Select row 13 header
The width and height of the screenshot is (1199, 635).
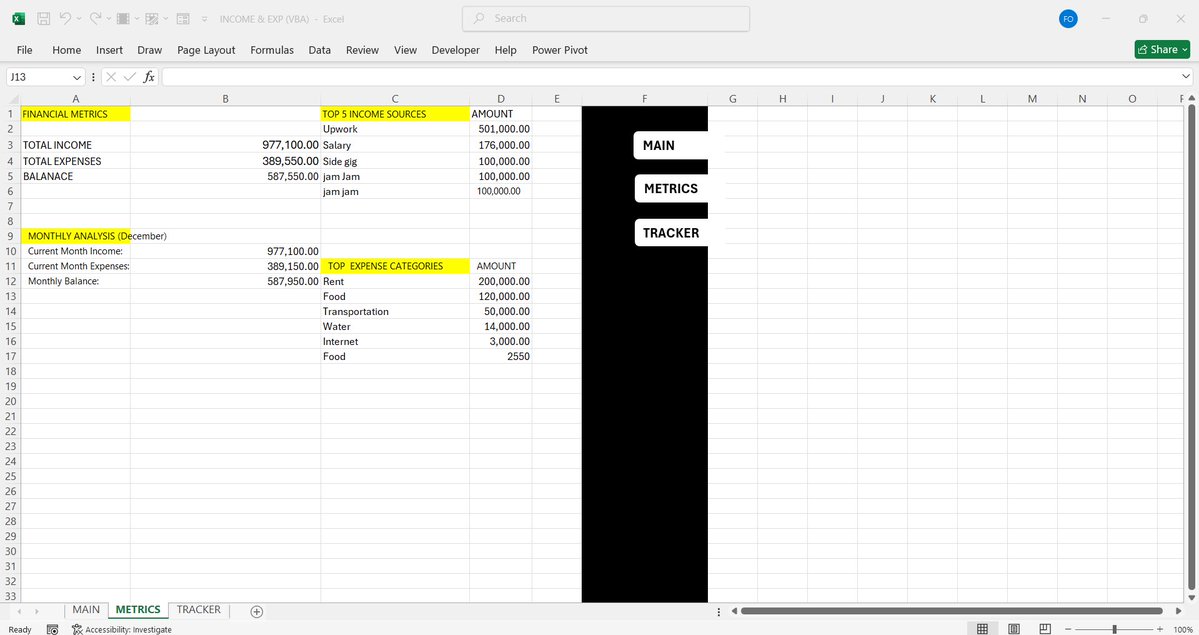[11, 296]
